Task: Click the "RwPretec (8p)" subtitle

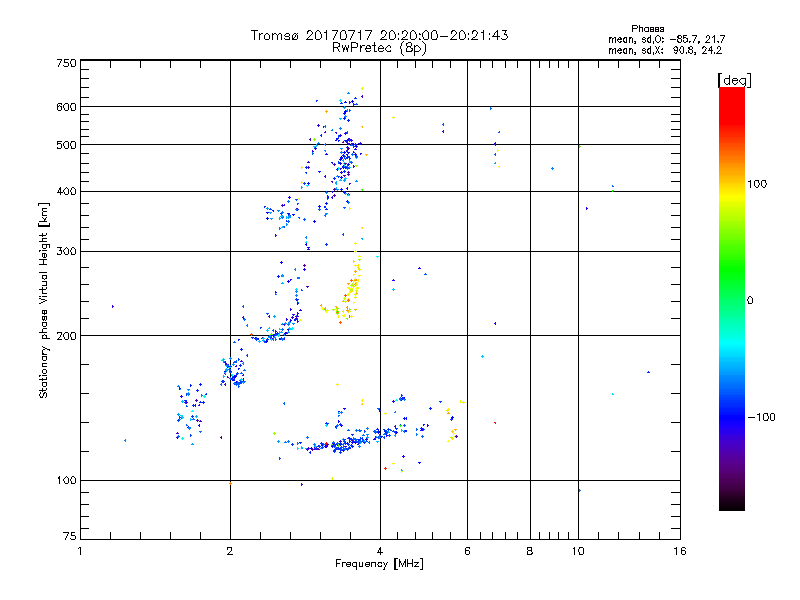Action: click(x=379, y=48)
